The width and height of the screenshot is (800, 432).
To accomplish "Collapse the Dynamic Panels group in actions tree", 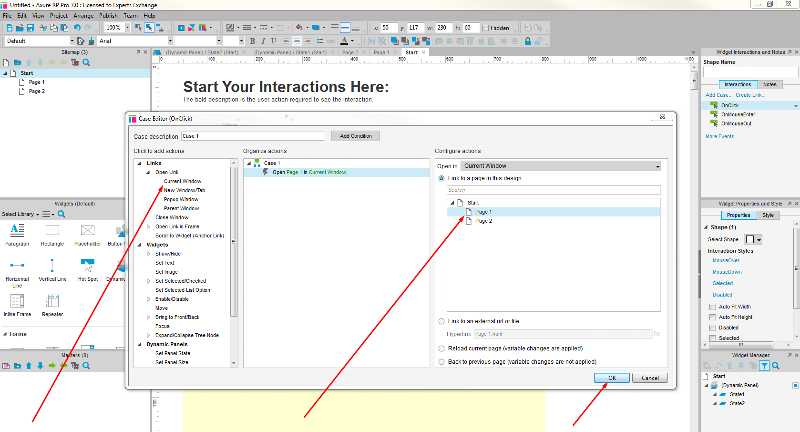I will point(140,344).
